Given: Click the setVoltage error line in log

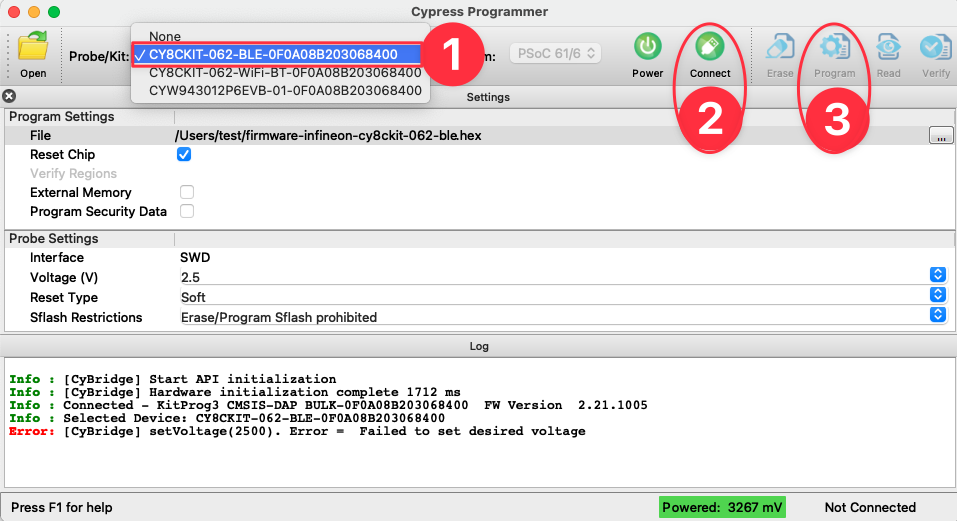Looking at the screenshot, I should (x=297, y=431).
